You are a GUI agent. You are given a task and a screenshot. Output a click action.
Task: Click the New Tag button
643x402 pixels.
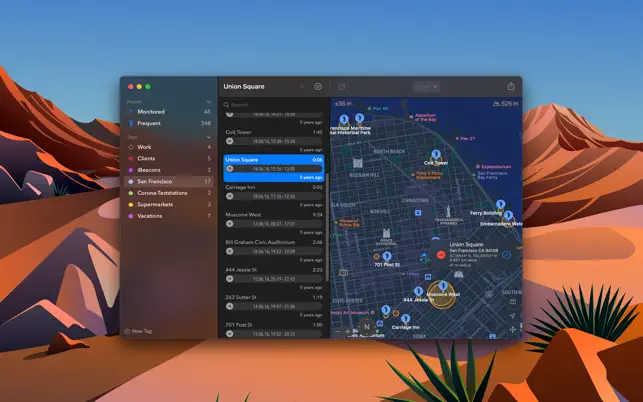[x=138, y=331]
